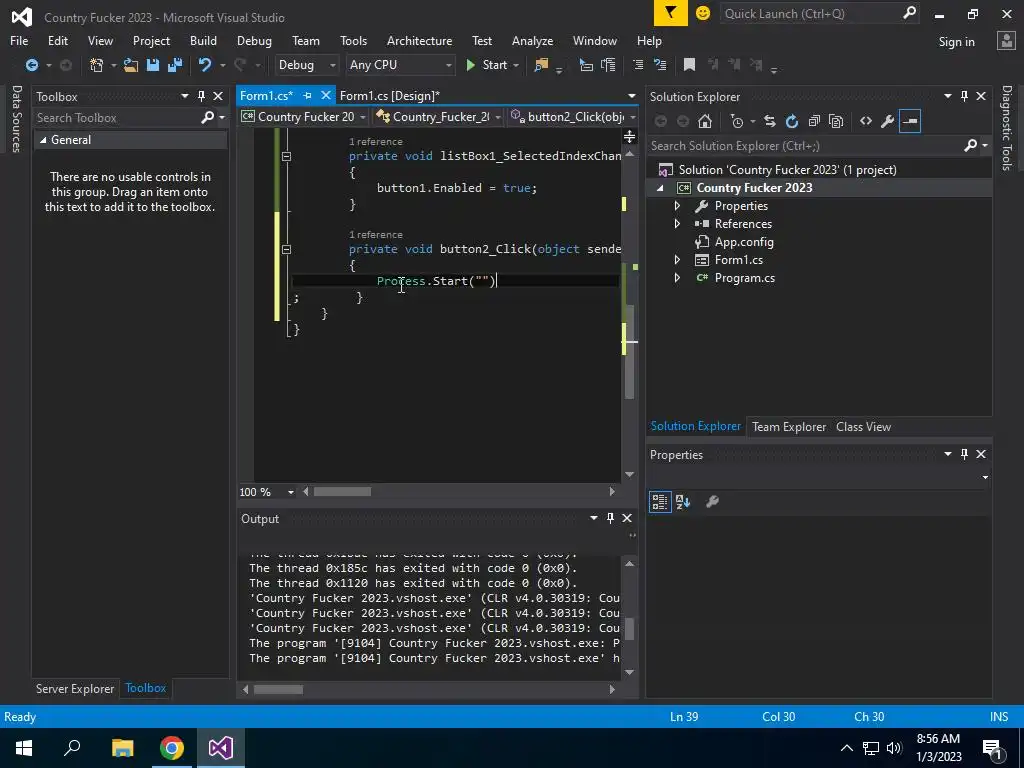Toggle pin on the Form1.cs* tab
The width and height of the screenshot is (1024, 768).
pyautogui.click(x=307, y=95)
